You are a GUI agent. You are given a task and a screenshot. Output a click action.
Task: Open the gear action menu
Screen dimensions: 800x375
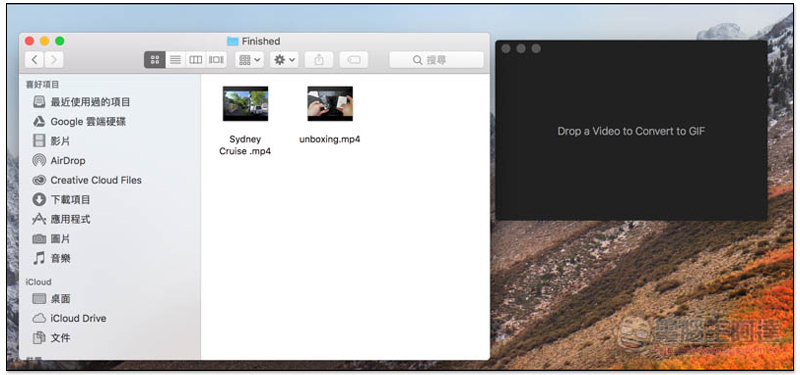pos(284,60)
